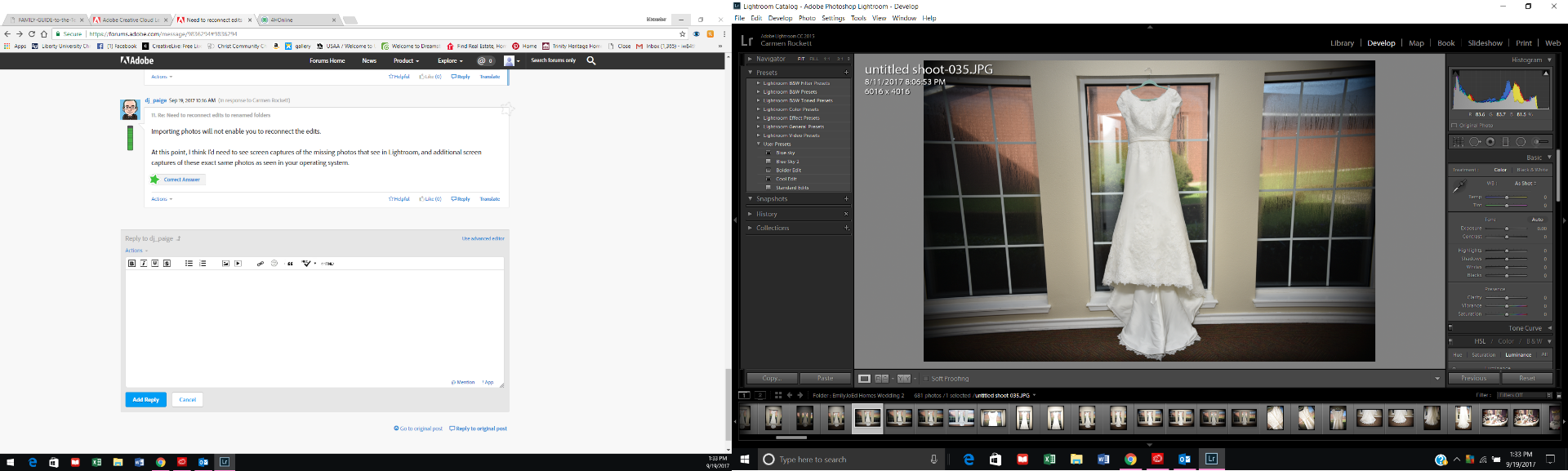Viewport: 1568px width, 471px height.
Task: Tick the Original Photo checkbox under the histogram
Action: [x=1454, y=126]
